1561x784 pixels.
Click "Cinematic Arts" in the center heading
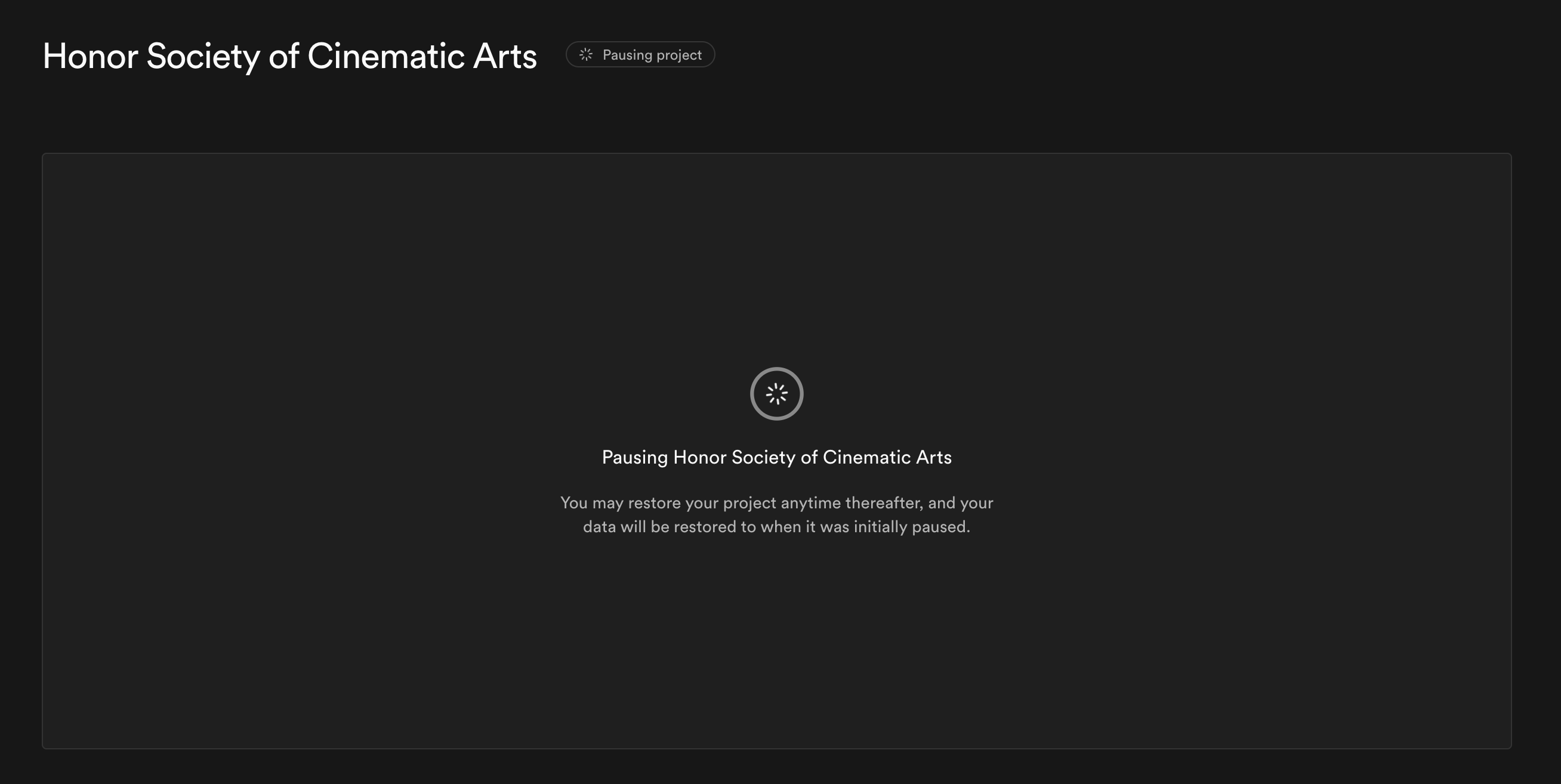point(887,457)
